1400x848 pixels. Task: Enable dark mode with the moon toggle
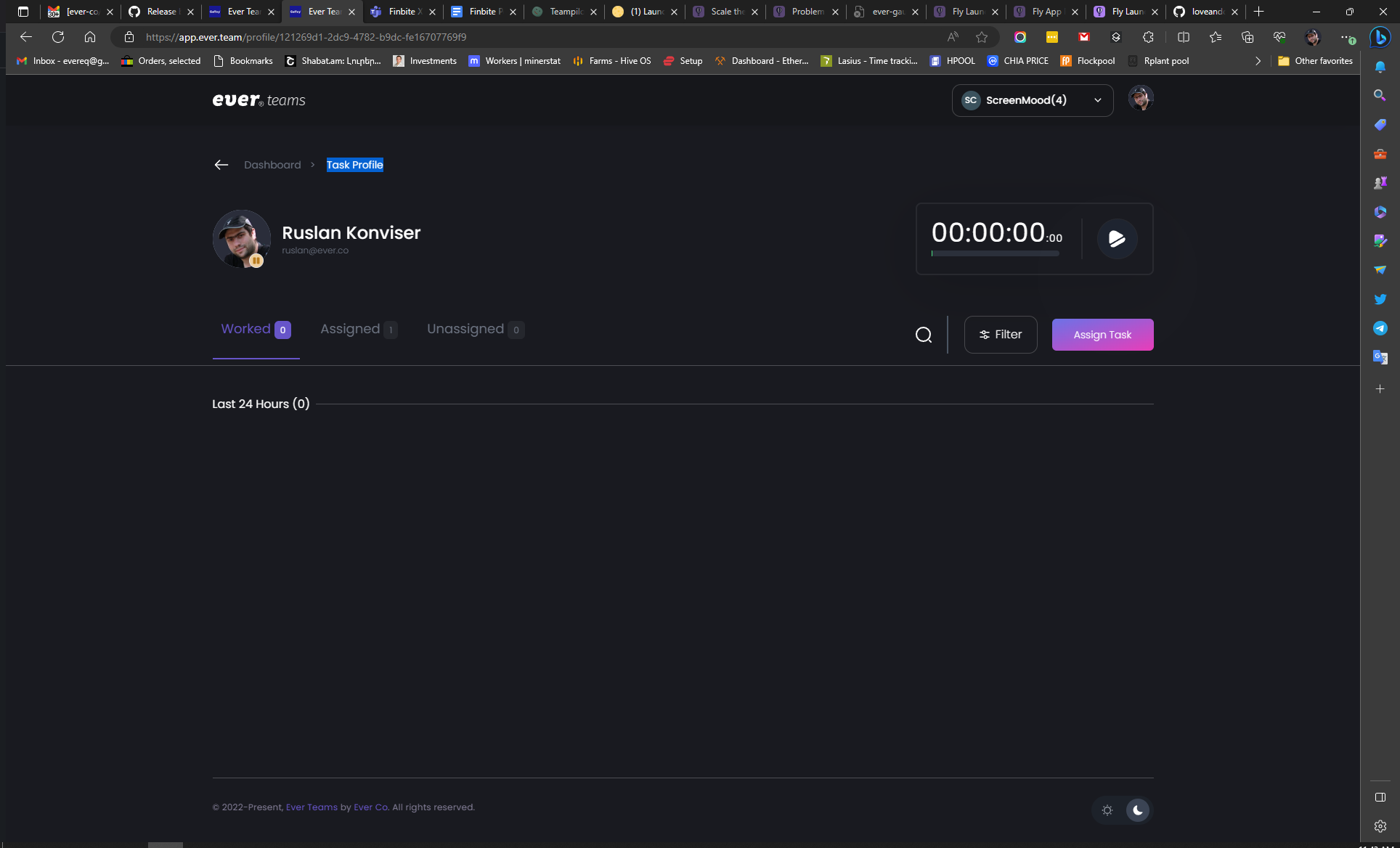[x=1136, y=810]
